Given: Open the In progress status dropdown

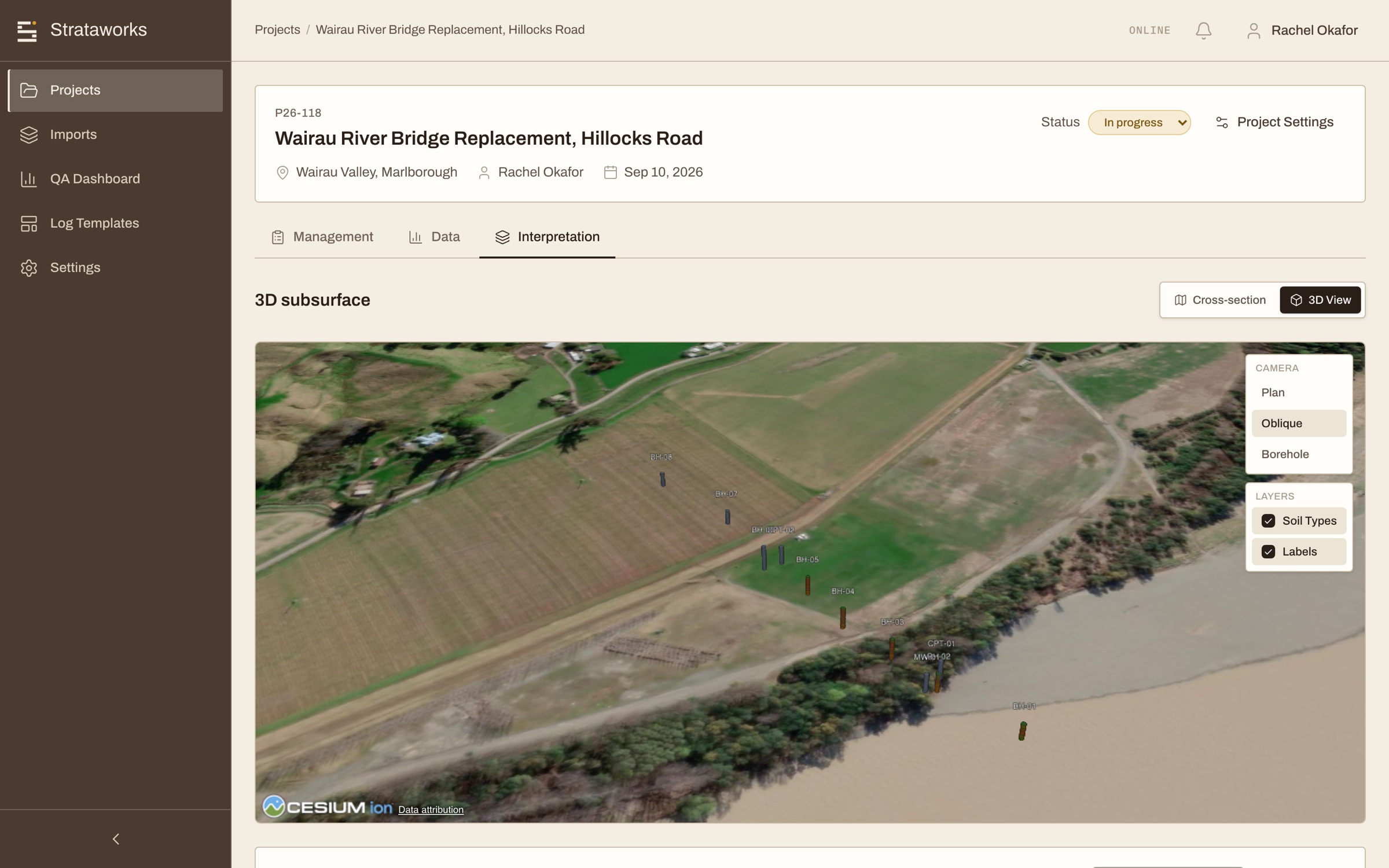Looking at the screenshot, I should (x=1139, y=123).
